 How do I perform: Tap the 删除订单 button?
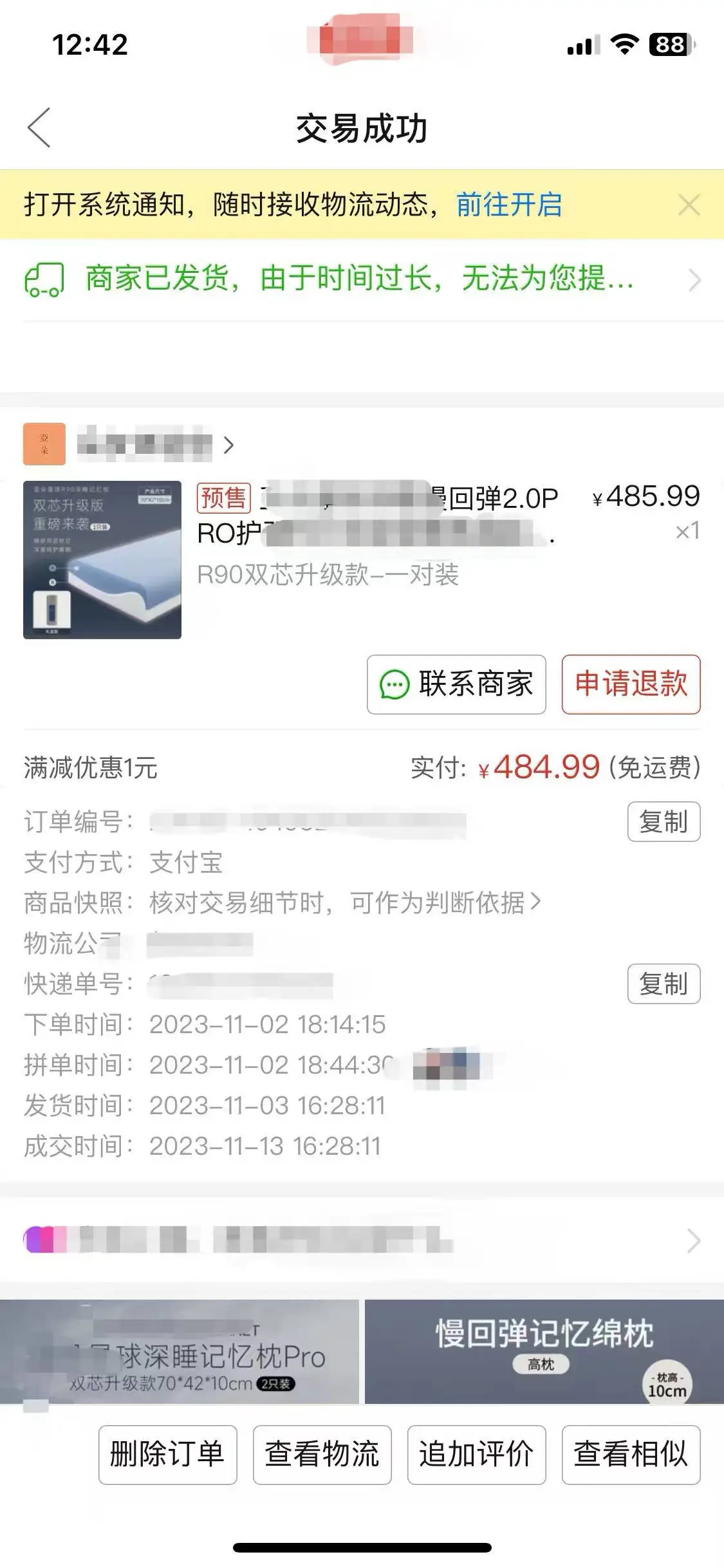(x=167, y=1455)
